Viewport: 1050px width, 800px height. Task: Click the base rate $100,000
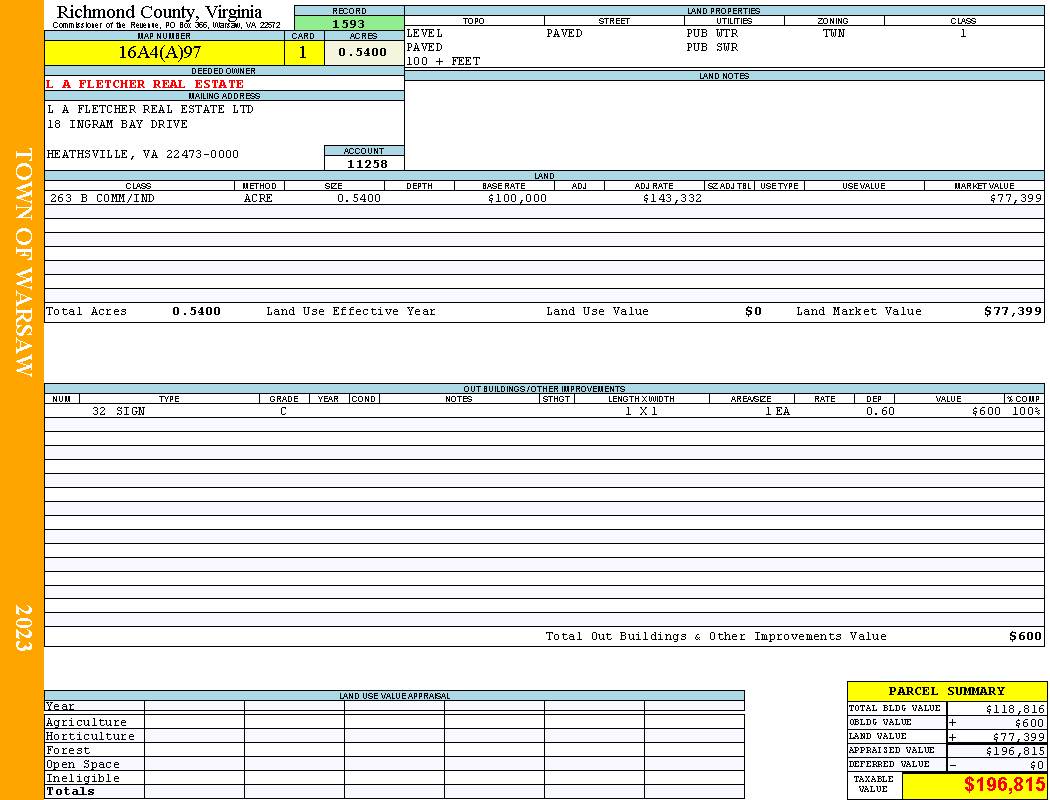517,198
